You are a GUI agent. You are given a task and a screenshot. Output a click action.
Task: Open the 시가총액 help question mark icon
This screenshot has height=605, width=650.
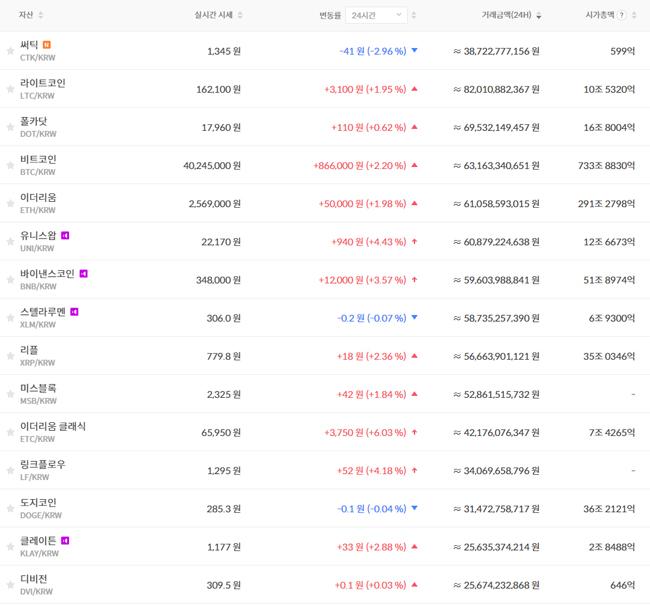click(x=622, y=15)
